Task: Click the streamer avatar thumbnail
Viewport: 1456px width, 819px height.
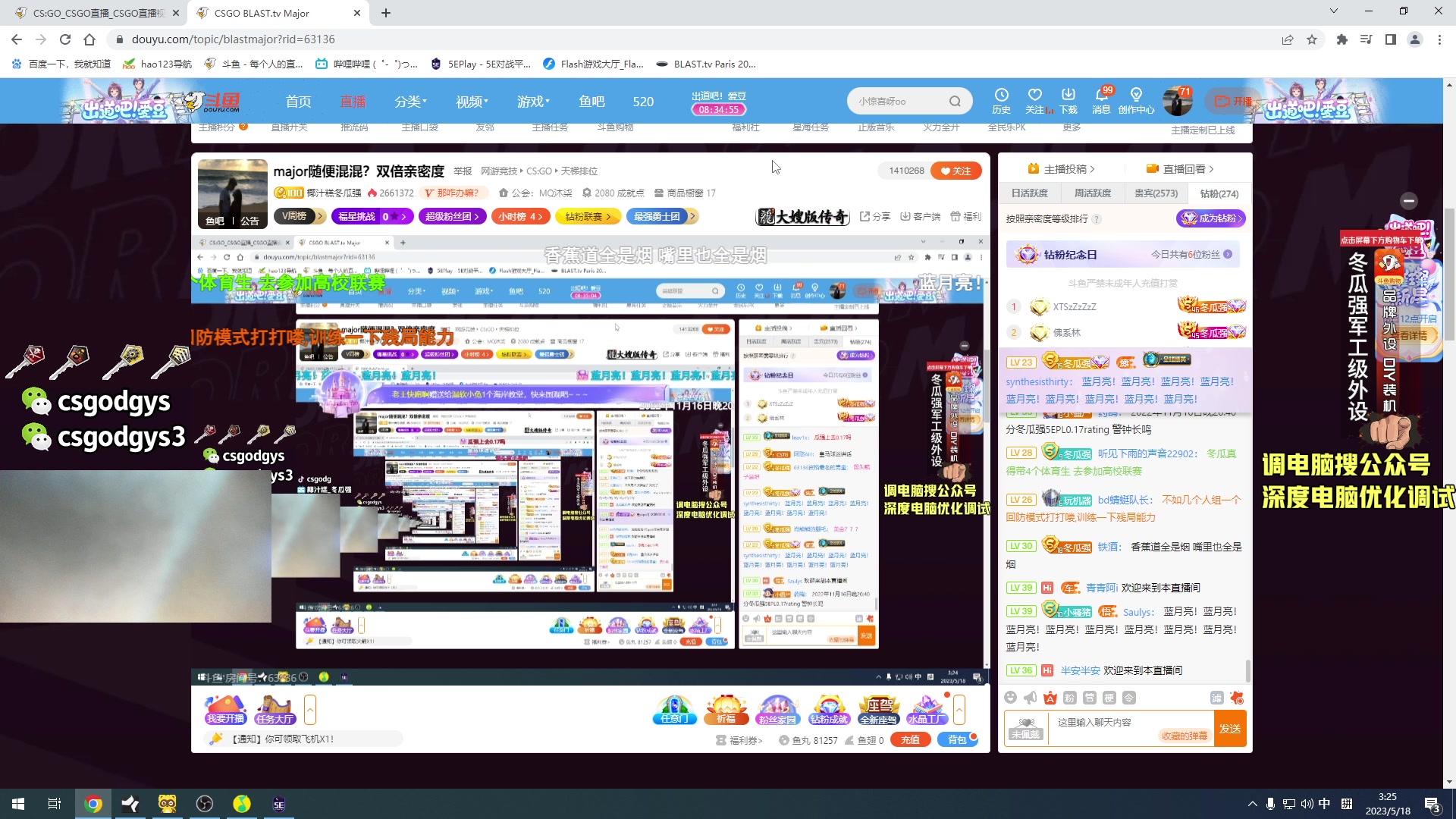Action: coord(233,193)
